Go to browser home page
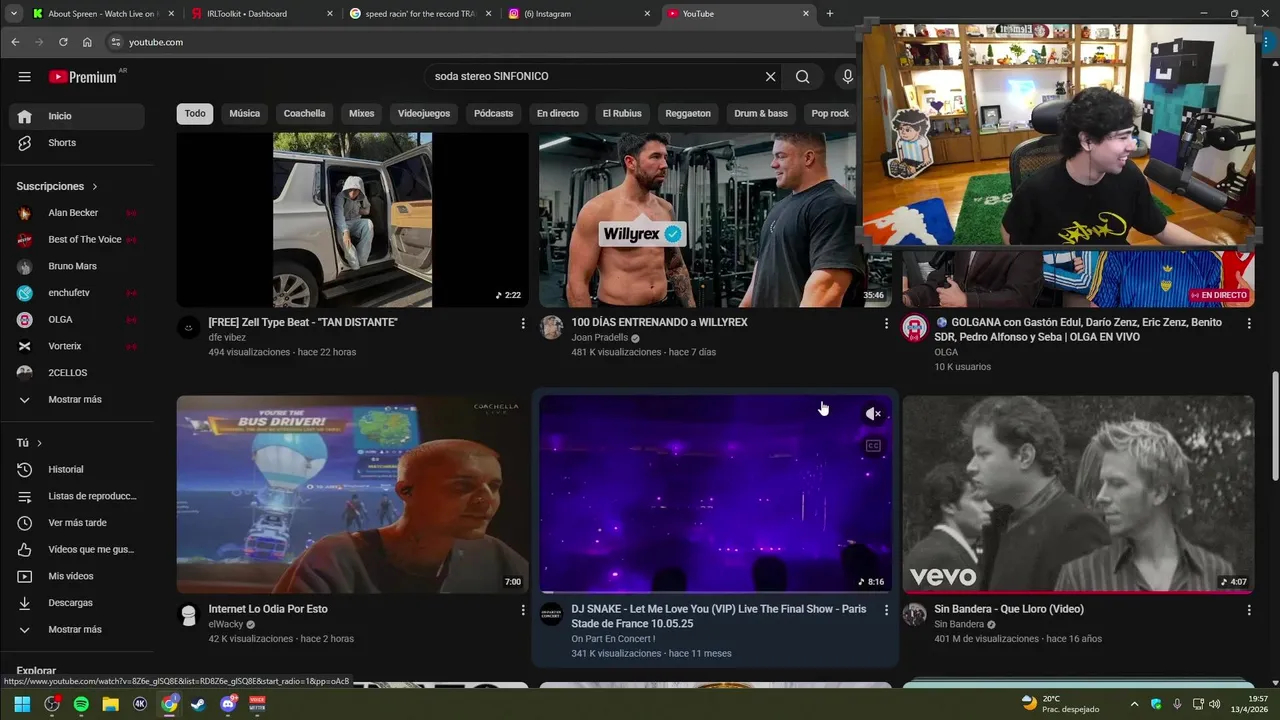Image resolution: width=1280 pixels, height=720 pixels. pos(87,42)
